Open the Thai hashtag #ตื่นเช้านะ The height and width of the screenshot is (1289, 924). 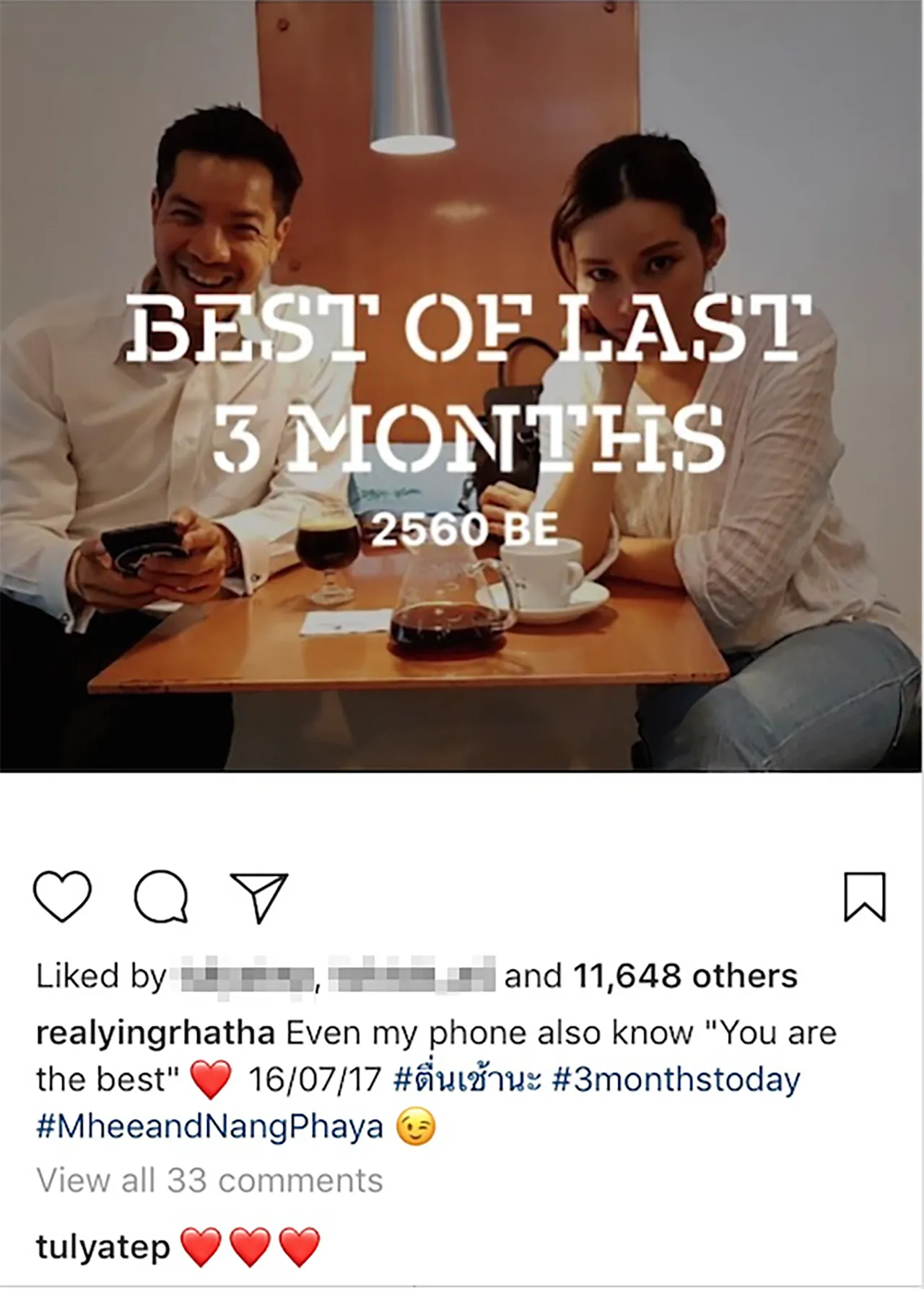click(x=468, y=1080)
